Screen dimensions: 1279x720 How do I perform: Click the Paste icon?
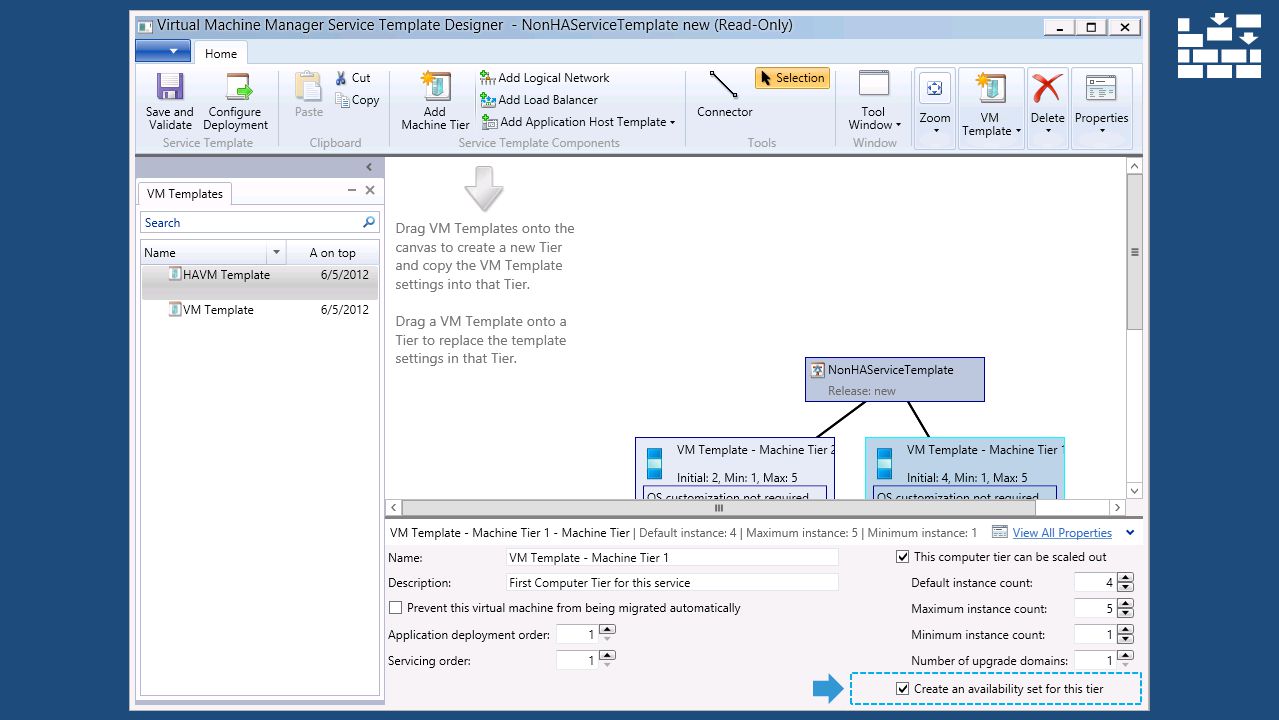(309, 87)
